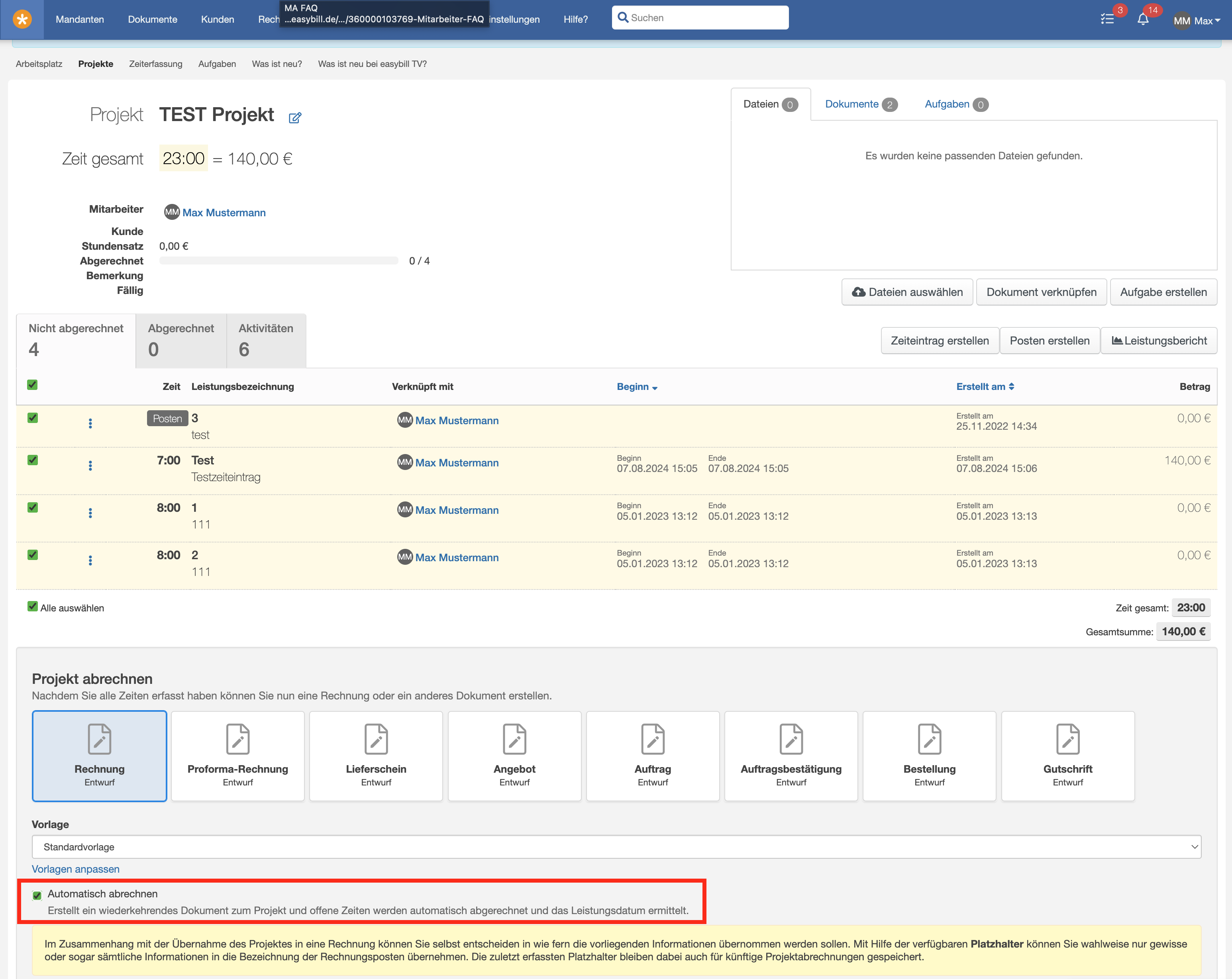1232x979 pixels.
Task: Focus the Suchen search field
Action: [x=700, y=18]
